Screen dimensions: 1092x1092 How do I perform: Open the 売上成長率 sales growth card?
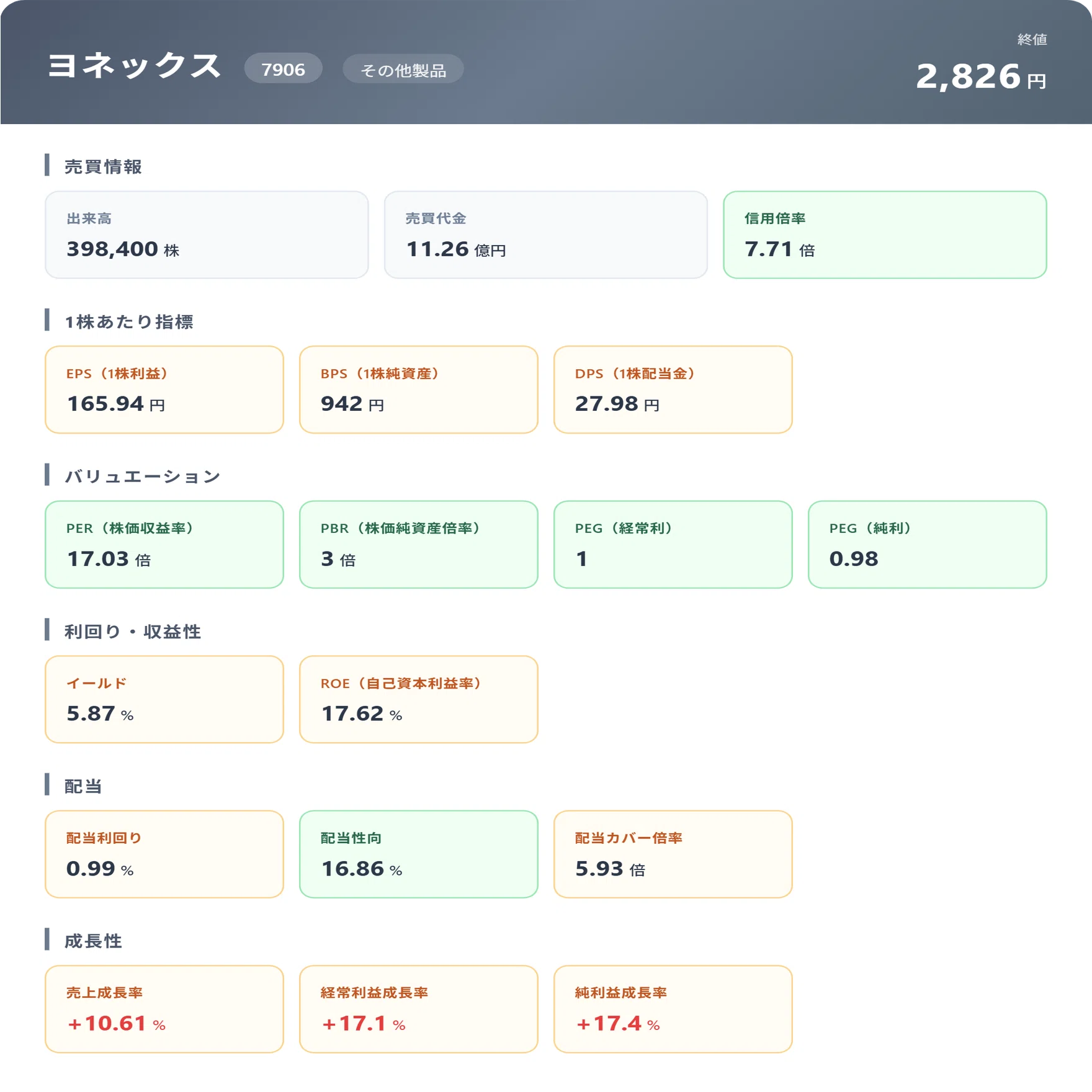point(164,1009)
